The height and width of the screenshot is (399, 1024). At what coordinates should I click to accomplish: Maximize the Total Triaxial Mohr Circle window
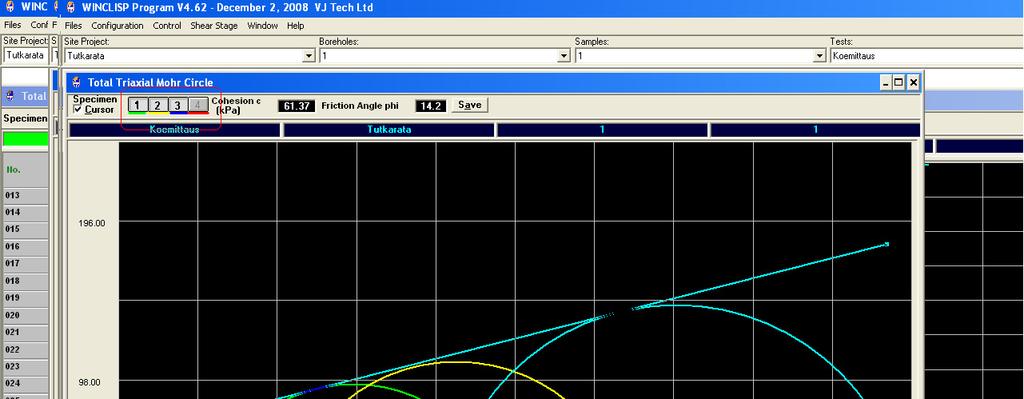tap(899, 82)
